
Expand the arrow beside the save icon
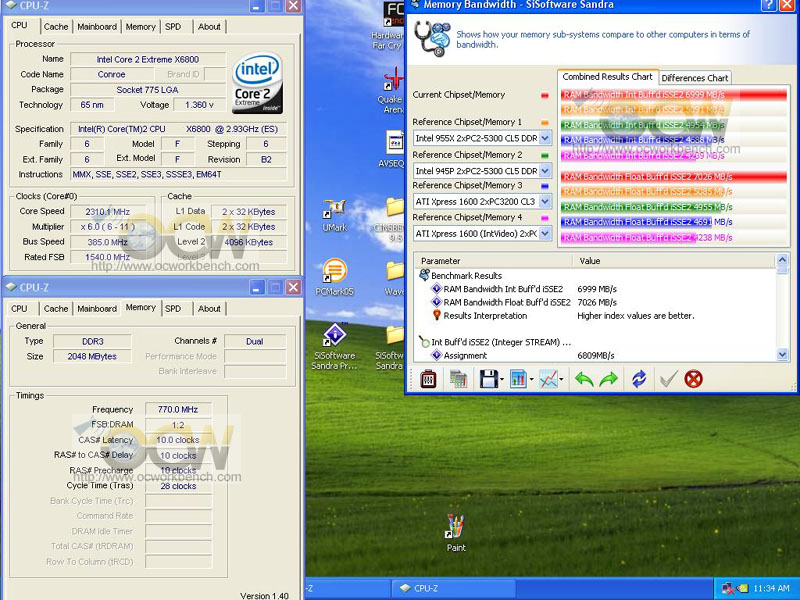pos(502,379)
